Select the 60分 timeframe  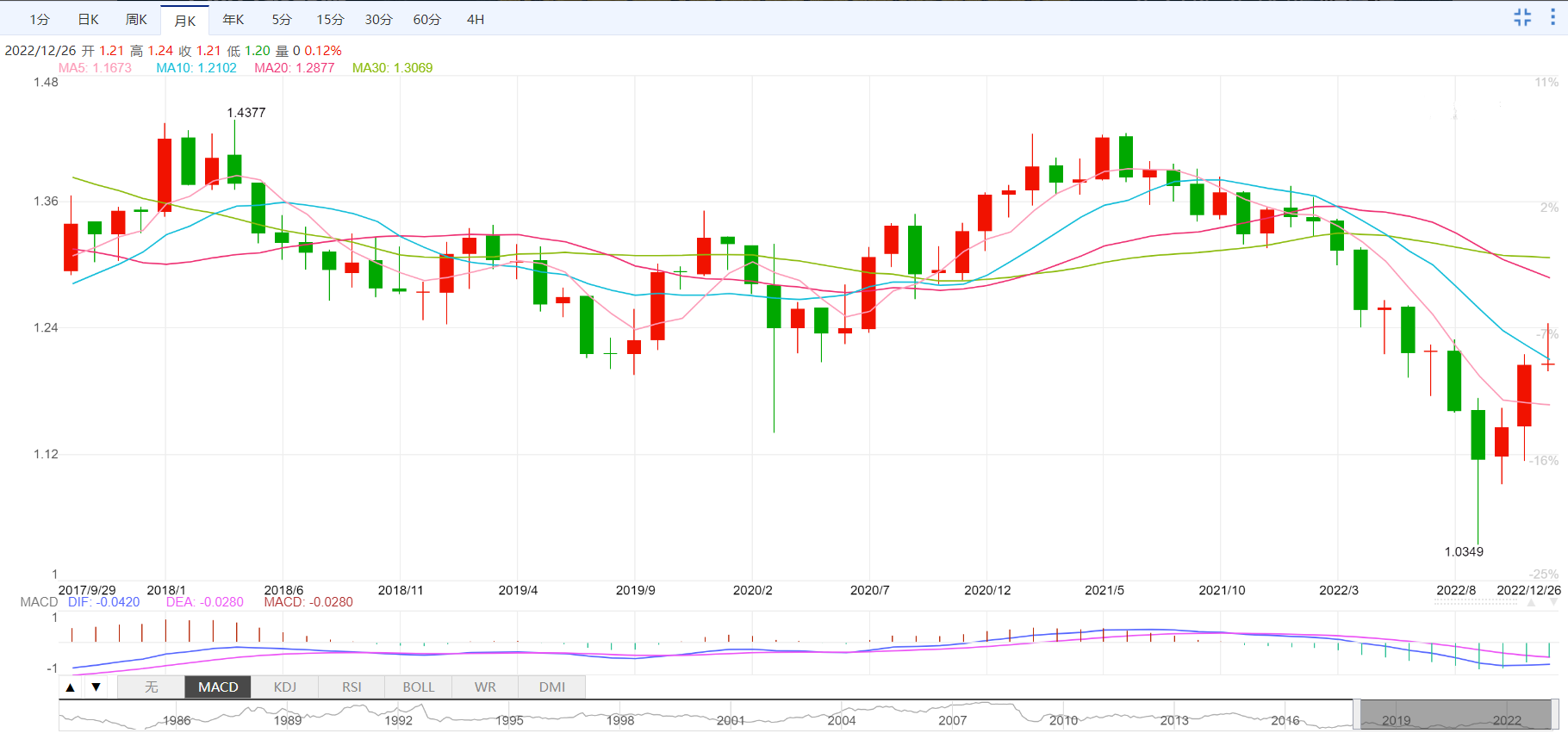coord(426,20)
